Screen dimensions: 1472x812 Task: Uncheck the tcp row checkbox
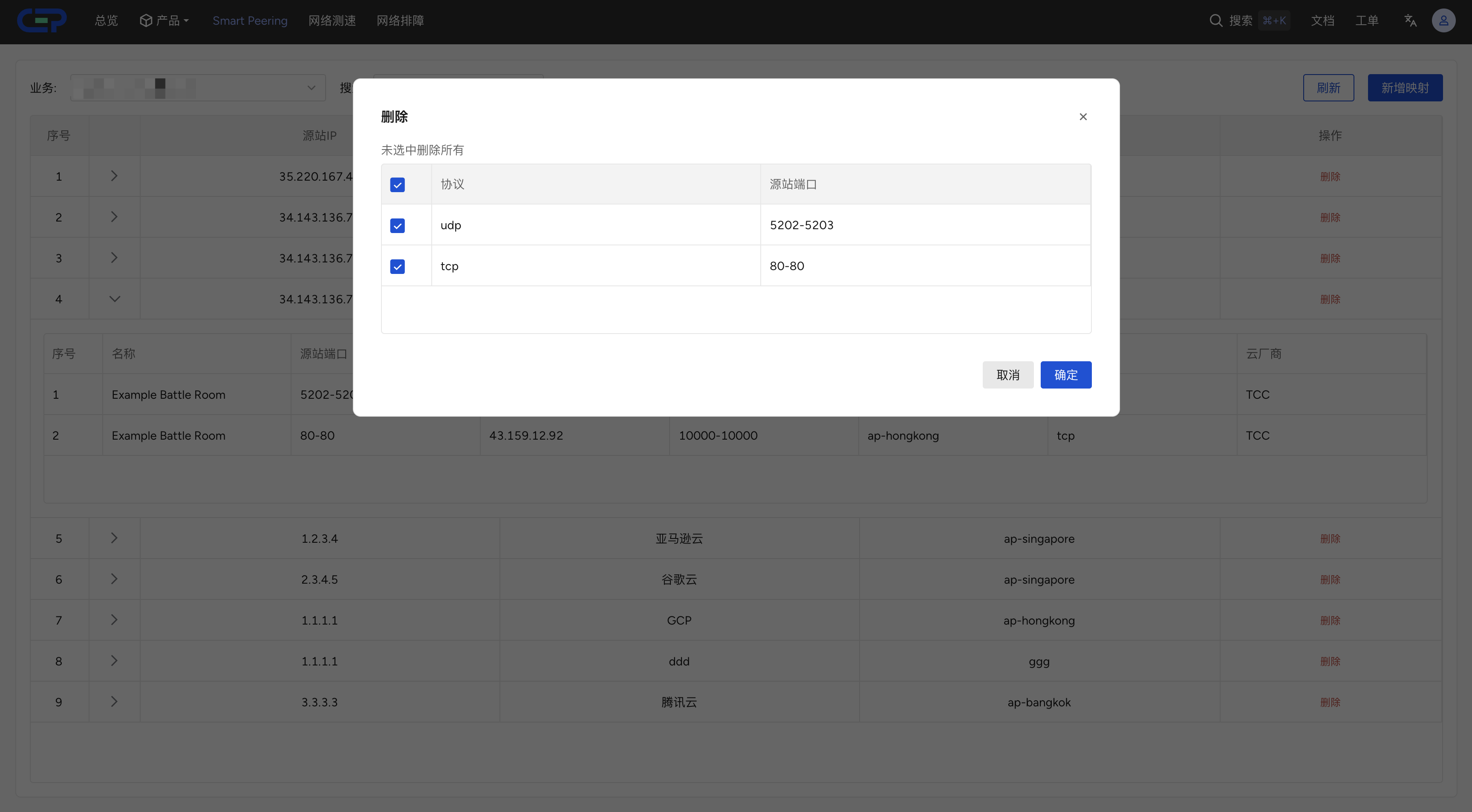[x=397, y=266]
